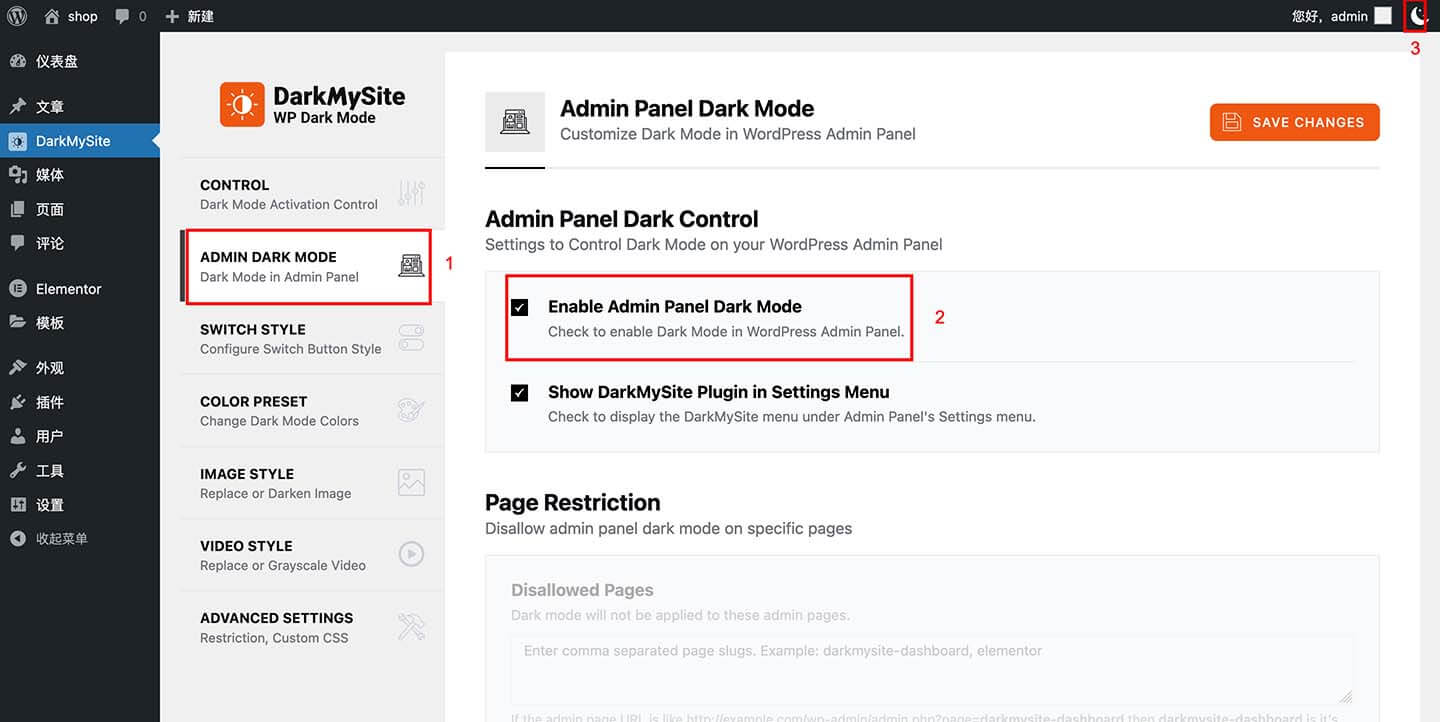
Task: Open the COLOR PRESET tab
Action: click(312, 410)
